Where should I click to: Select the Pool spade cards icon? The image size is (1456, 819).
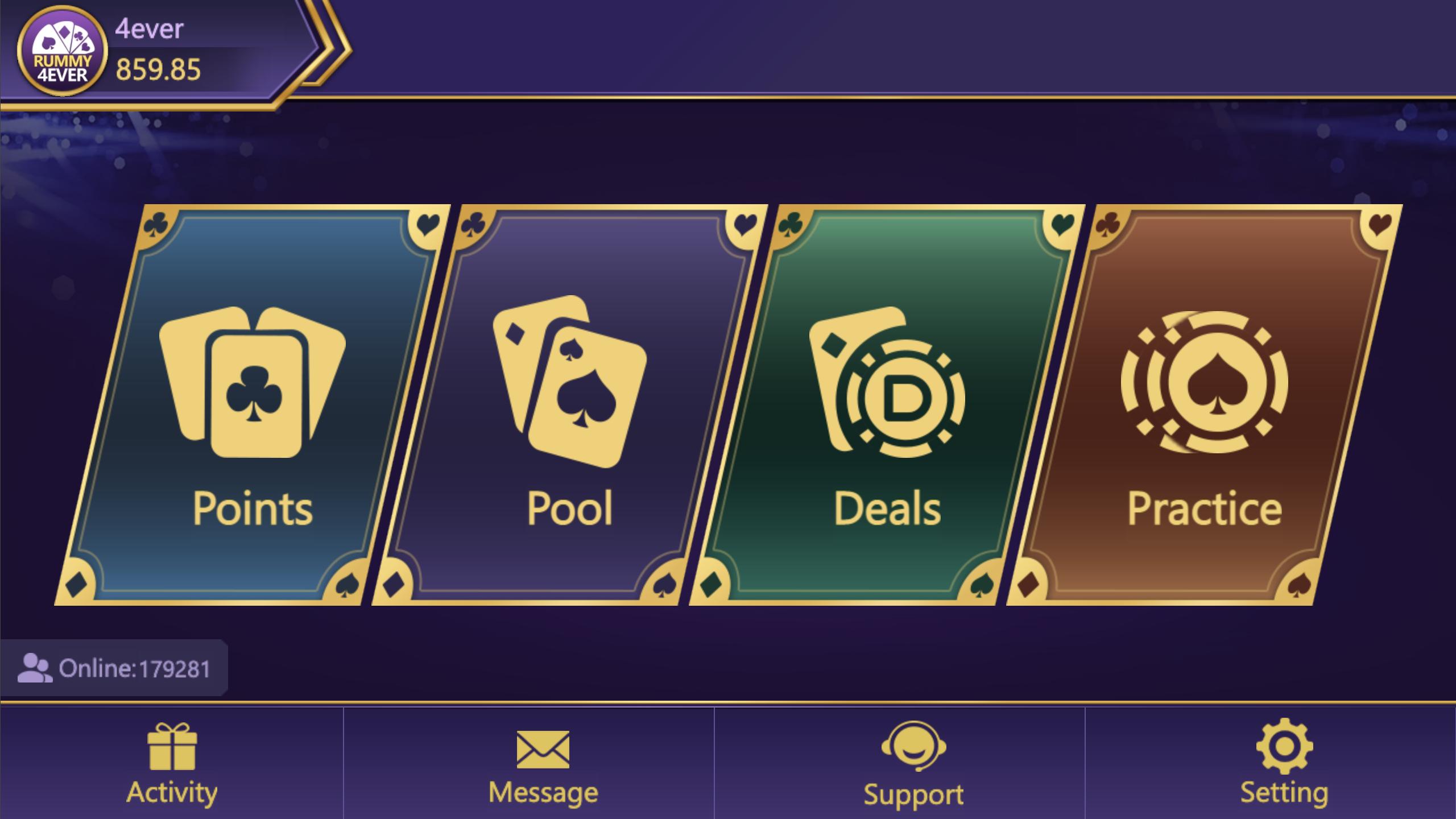click(570, 381)
